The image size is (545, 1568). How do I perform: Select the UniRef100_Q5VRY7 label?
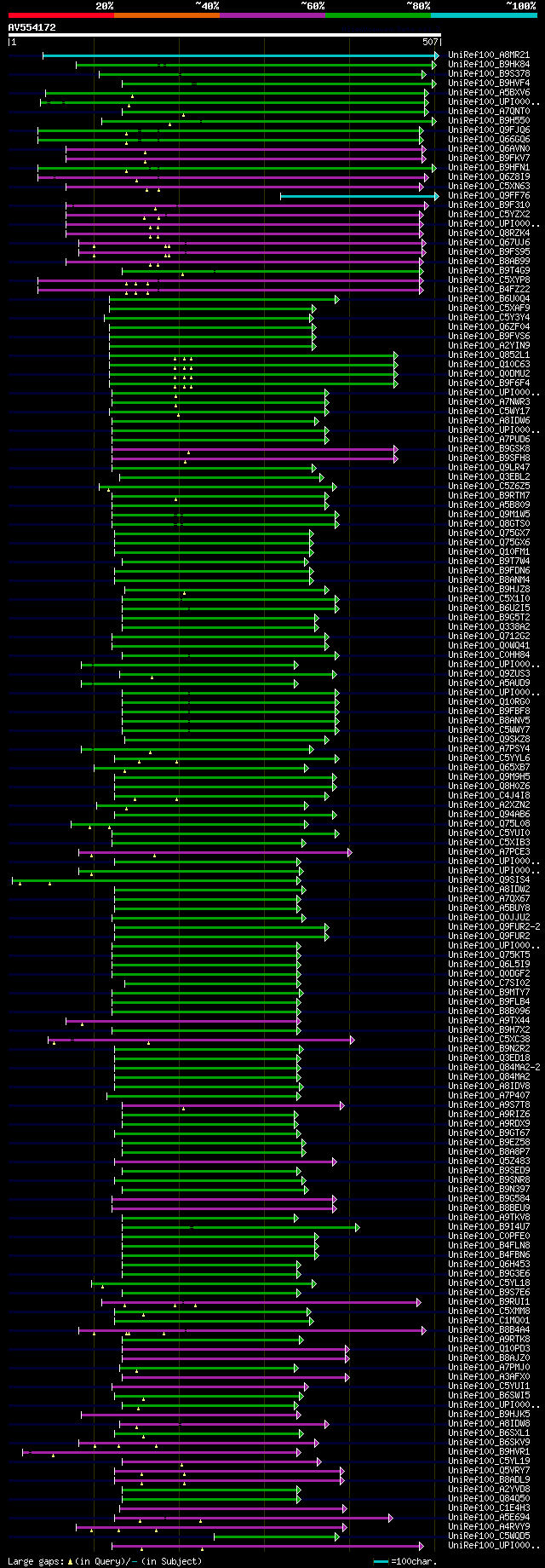click(489, 1471)
